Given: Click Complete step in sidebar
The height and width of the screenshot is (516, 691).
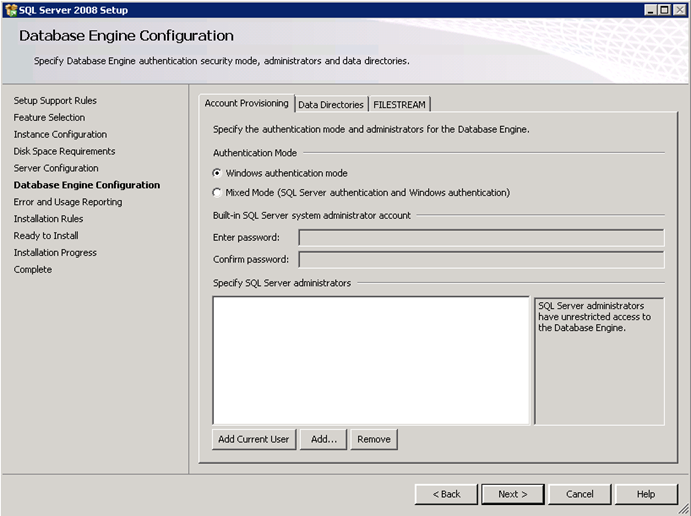Looking at the screenshot, I should 33,269.
